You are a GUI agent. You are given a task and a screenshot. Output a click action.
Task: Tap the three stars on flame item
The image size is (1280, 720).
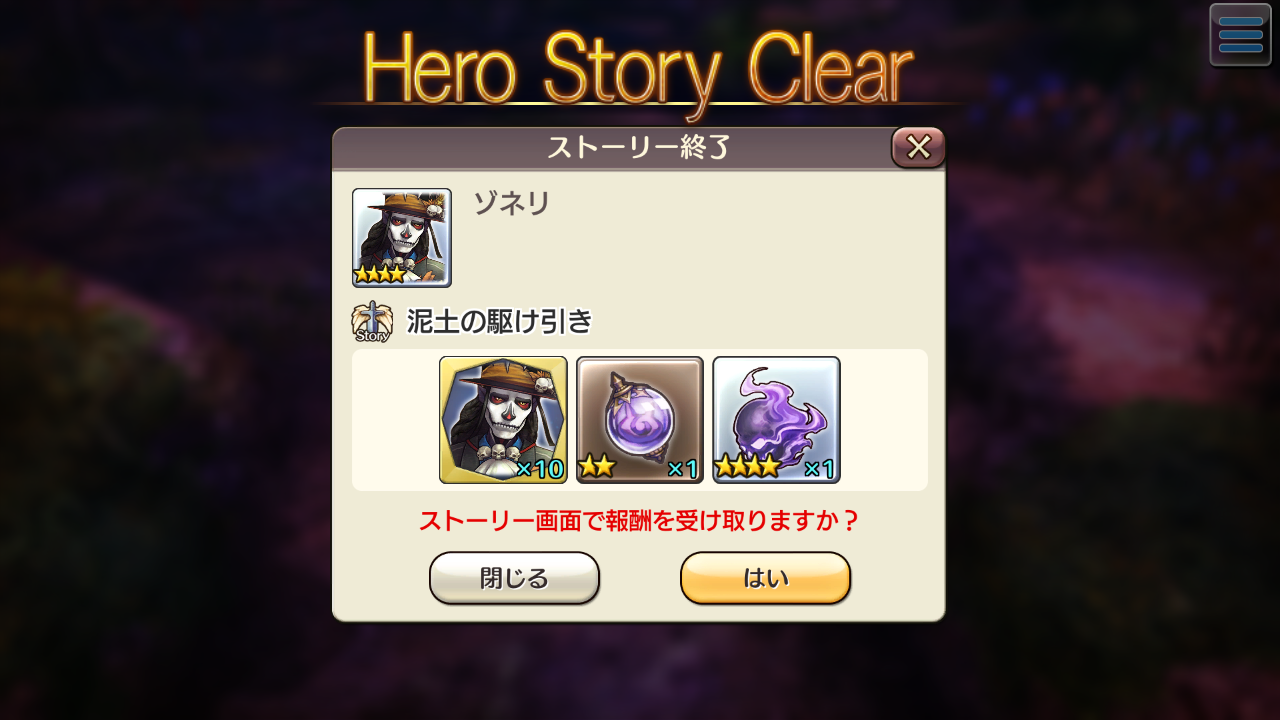[746, 466]
